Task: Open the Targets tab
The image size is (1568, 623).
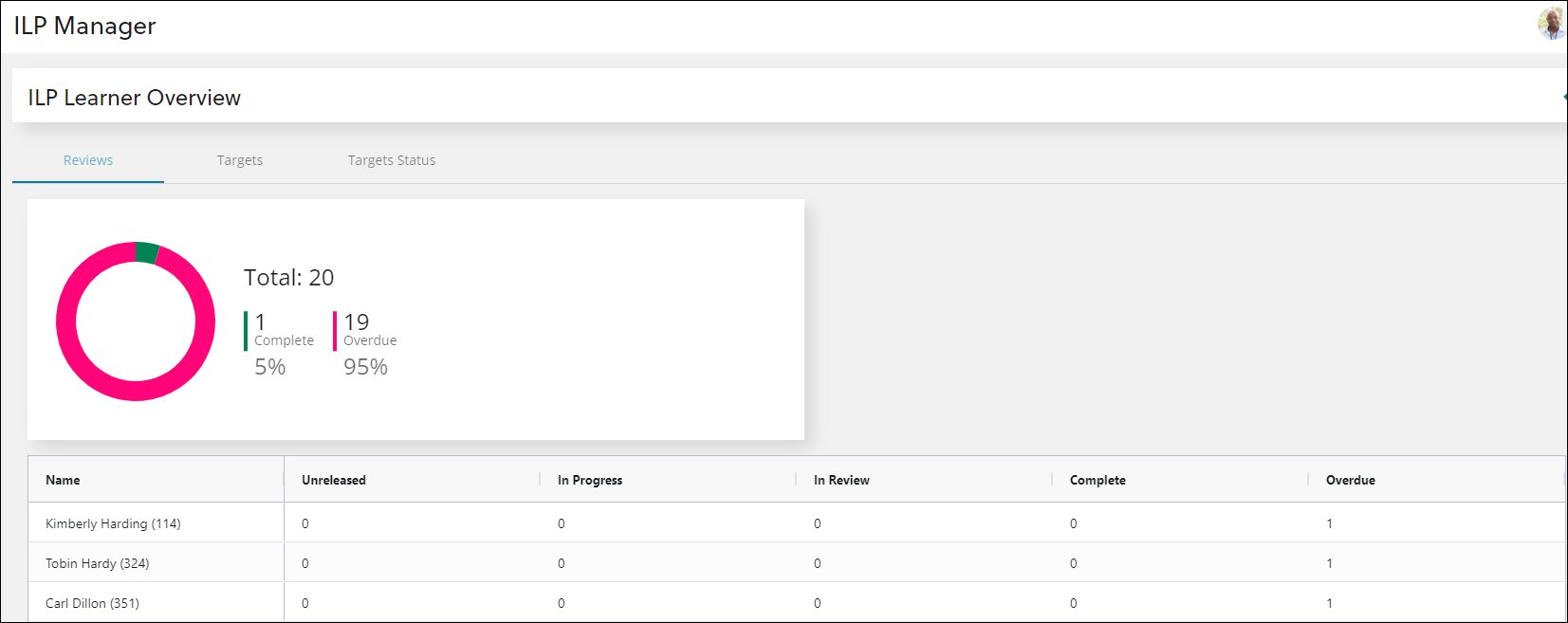Action: pos(240,160)
